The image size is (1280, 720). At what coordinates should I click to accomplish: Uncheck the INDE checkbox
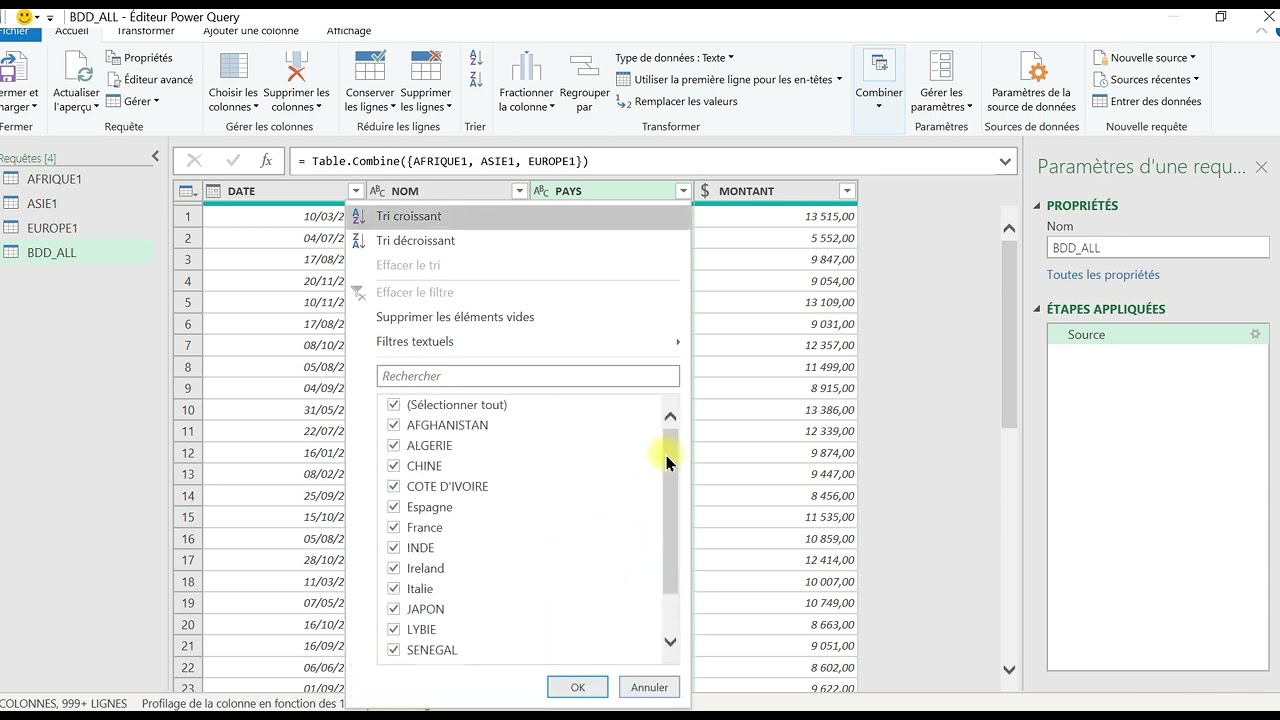pos(394,548)
